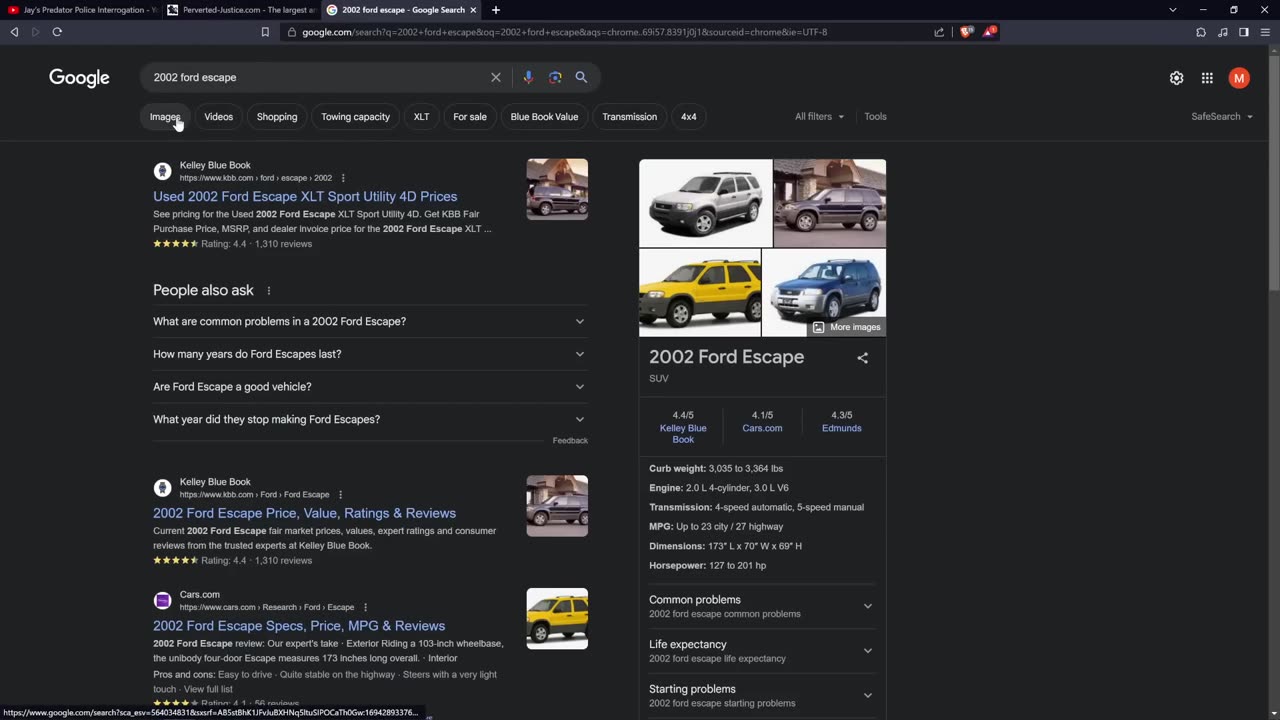Open Kelley Blue Book rating link
This screenshot has height=720, width=1280.
tap(683, 434)
